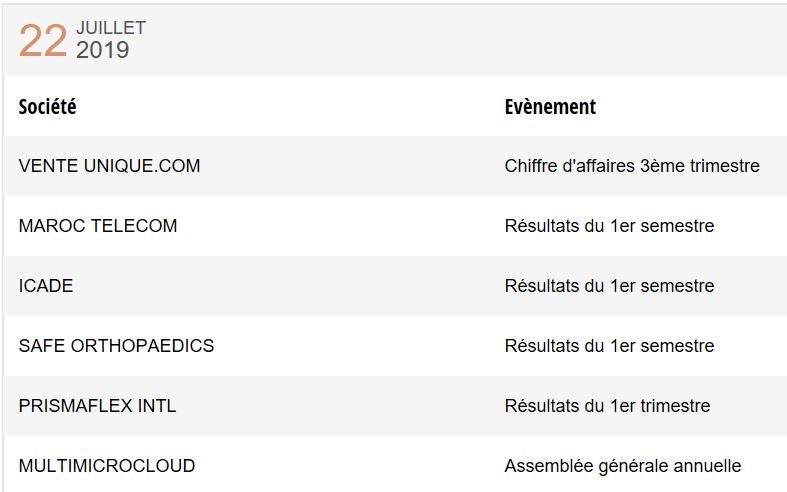Sort by the Société column header
The image size is (787, 492).
48,107
